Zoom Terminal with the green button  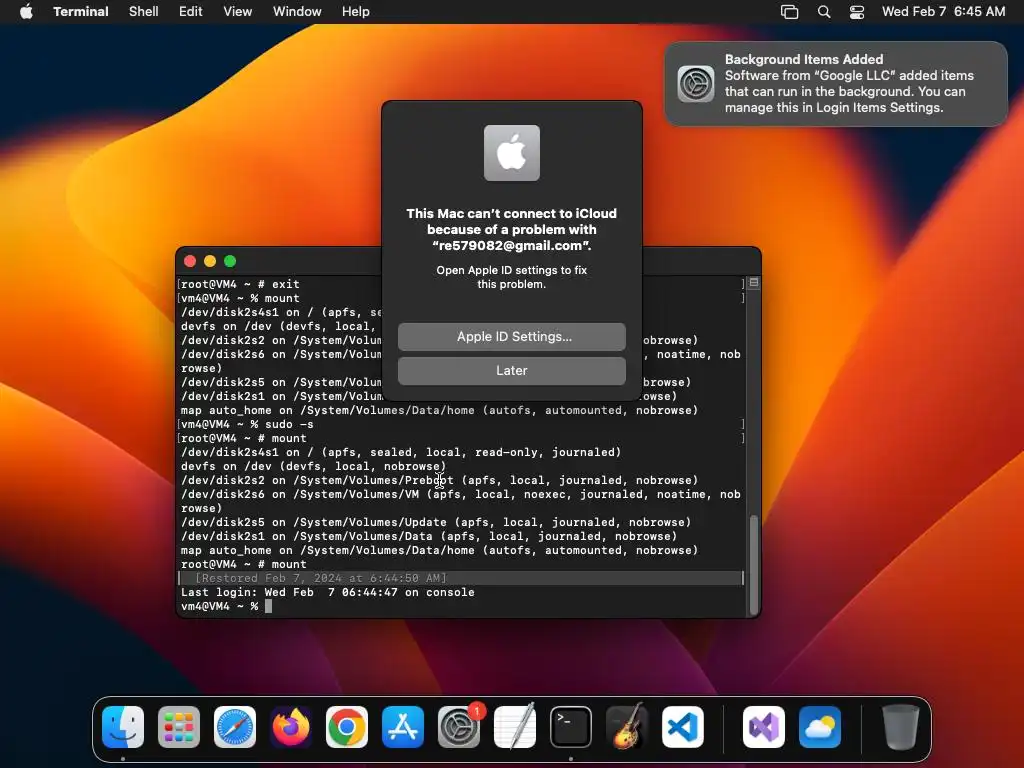[x=230, y=261]
